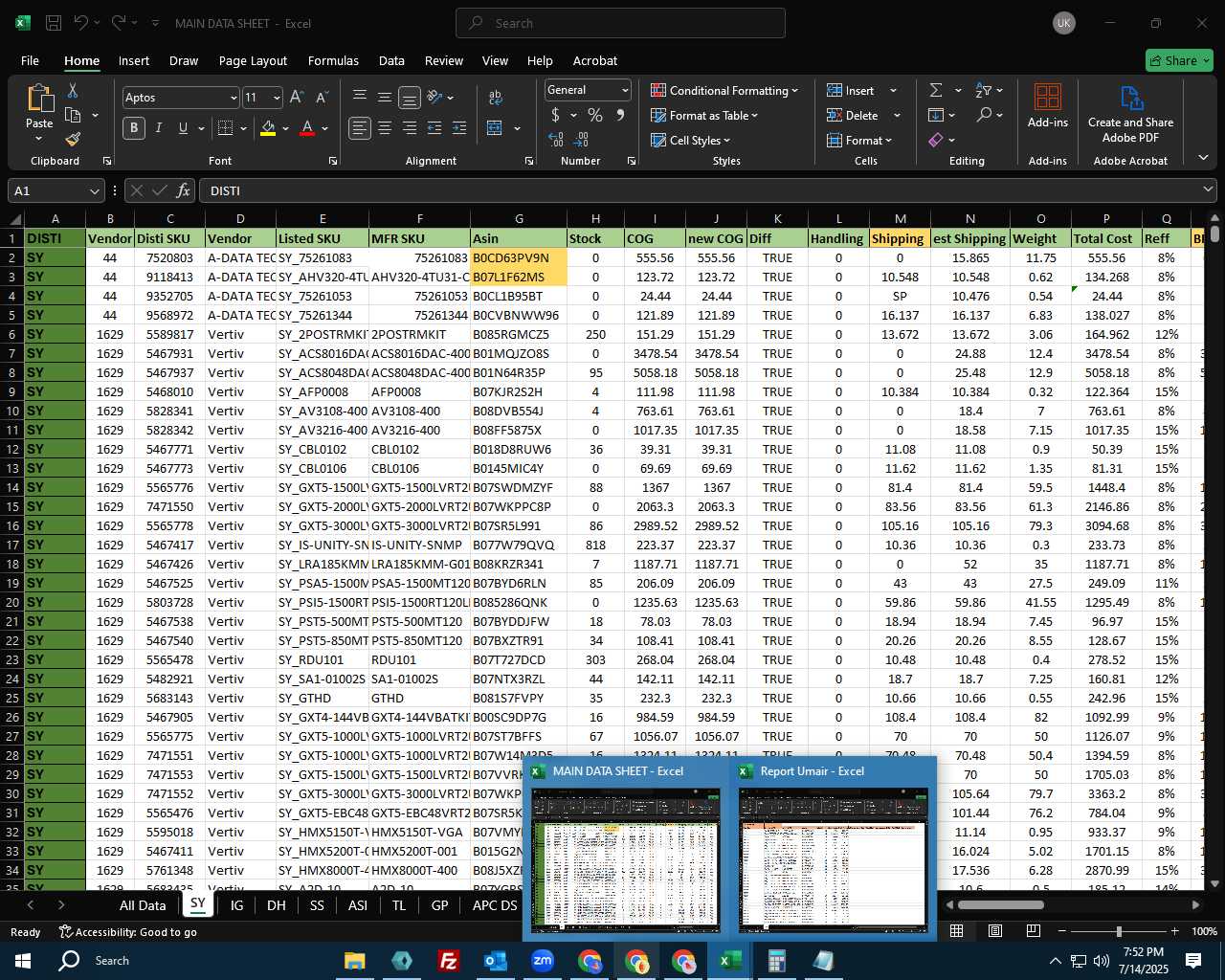Switch to the All Data sheet tab
The height and width of the screenshot is (980, 1225).
(143, 905)
